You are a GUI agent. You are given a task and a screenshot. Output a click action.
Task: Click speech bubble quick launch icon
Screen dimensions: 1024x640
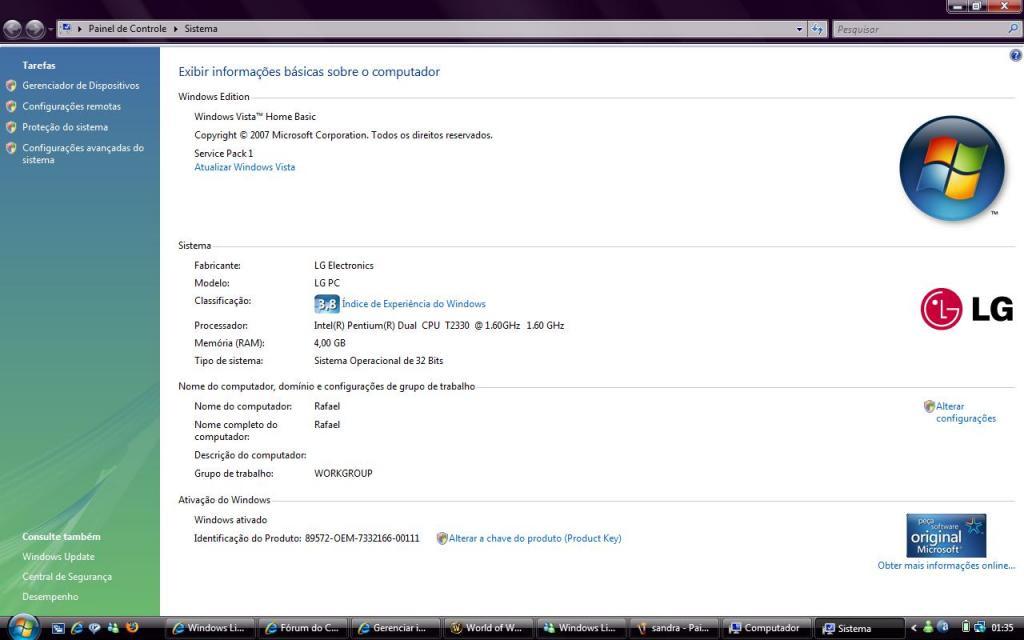click(x=95, y=628)
